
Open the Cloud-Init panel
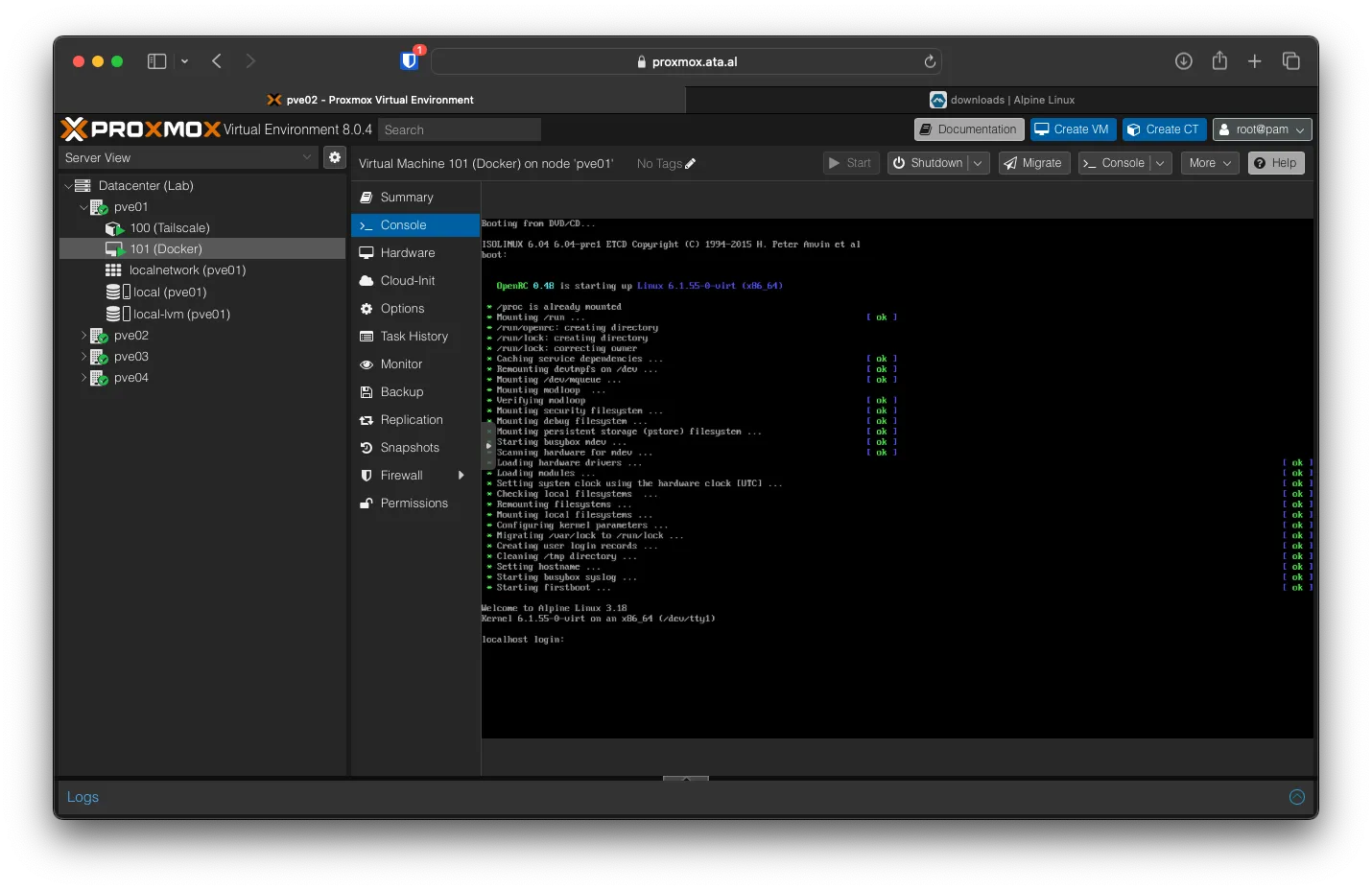pos(415,281)
